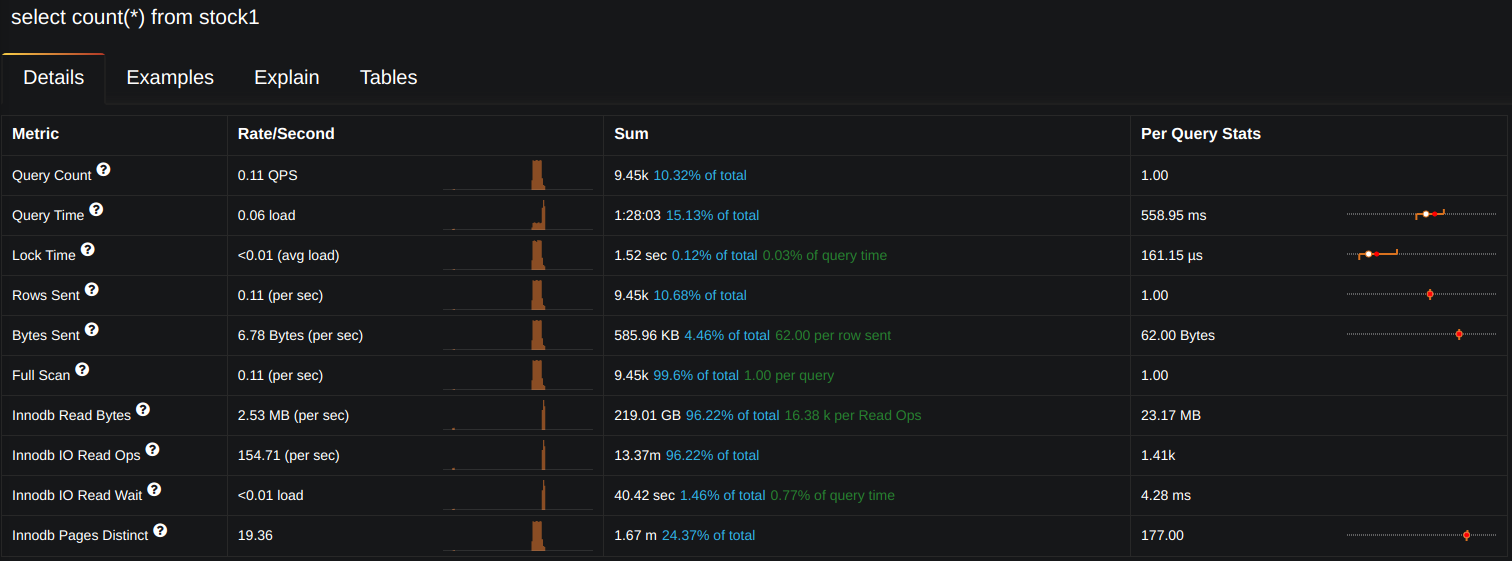Click the Innodb IO Read Wait help icon
The width and height of the screenshot is (1512, 561).
(154, 490)
